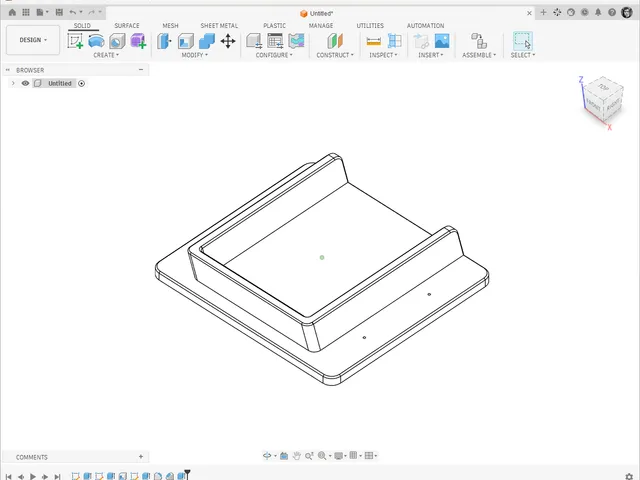This screenshot has height=480, width=640.
Task: Open Grid and Snaps dropdown in navigation bar
Action: (355, 456)
